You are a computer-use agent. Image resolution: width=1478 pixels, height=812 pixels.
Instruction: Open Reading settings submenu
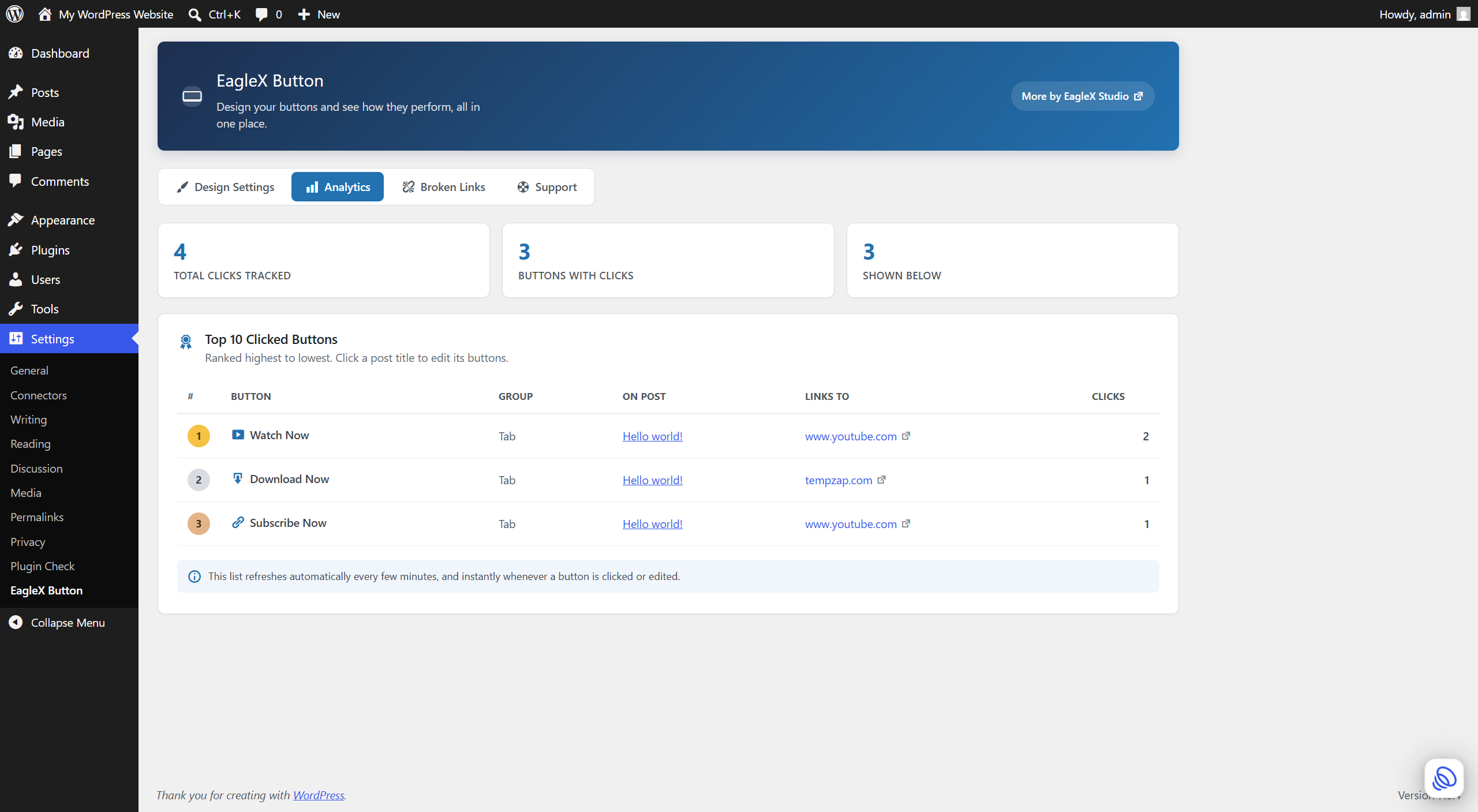click(x=31, y=444)
